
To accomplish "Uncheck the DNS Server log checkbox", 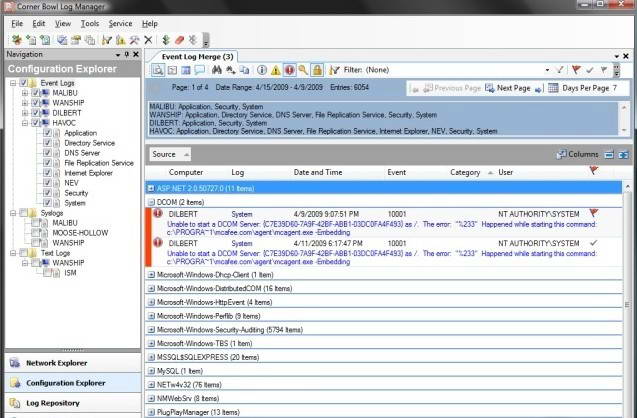I will click(46, 153).
